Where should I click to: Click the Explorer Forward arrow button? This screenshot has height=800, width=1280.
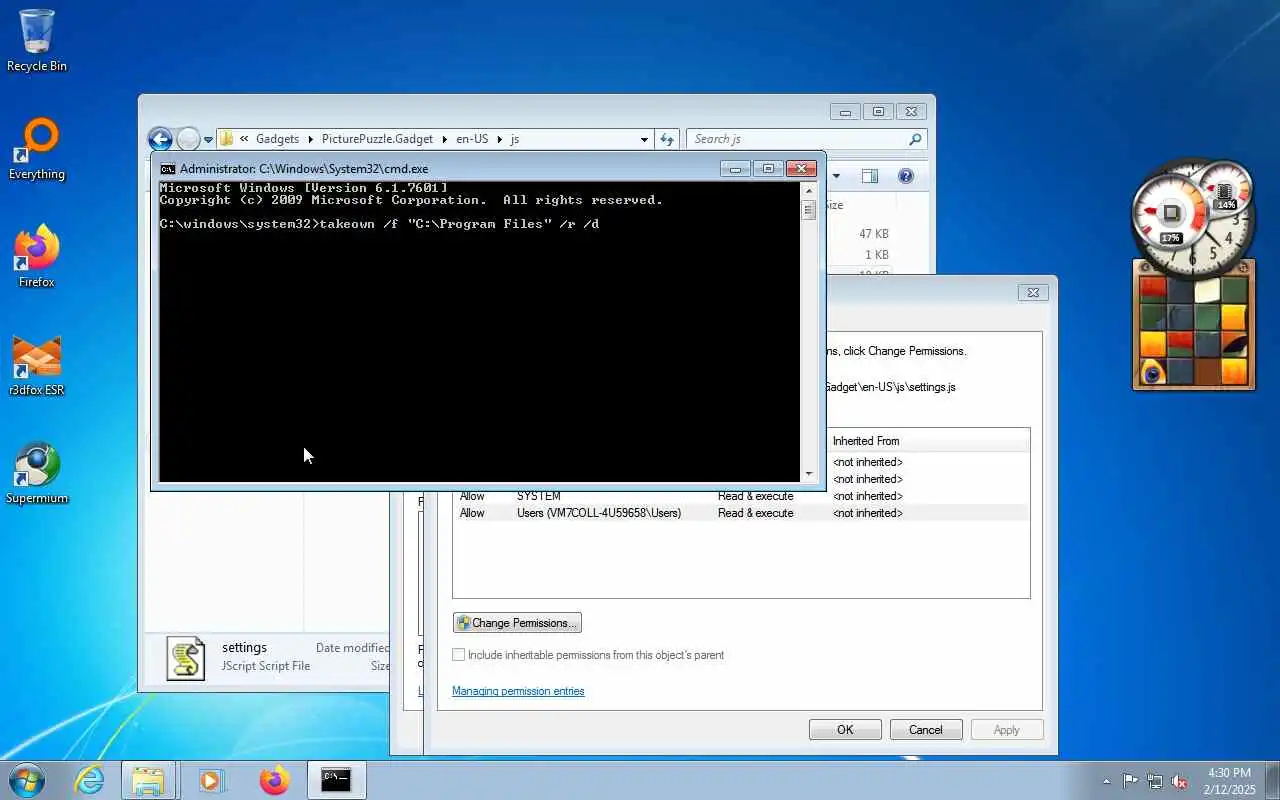188,139
